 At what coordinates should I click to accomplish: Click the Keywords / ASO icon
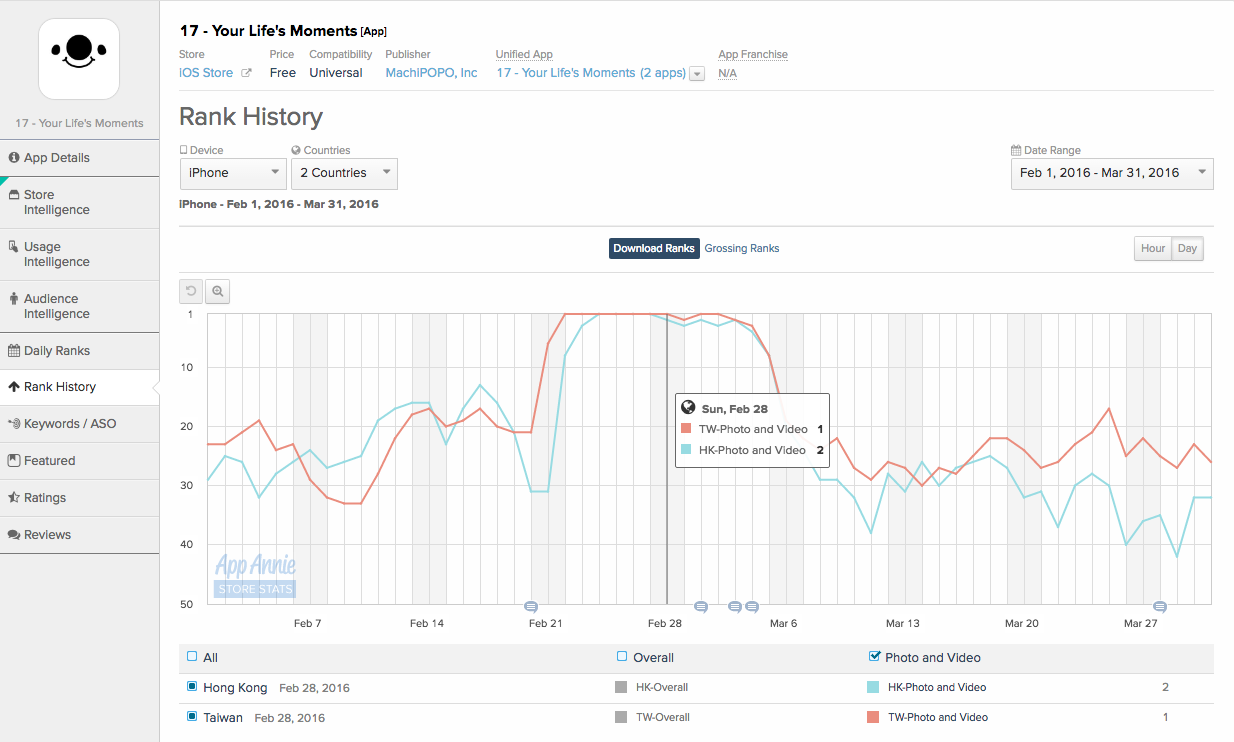coord(14,424)
